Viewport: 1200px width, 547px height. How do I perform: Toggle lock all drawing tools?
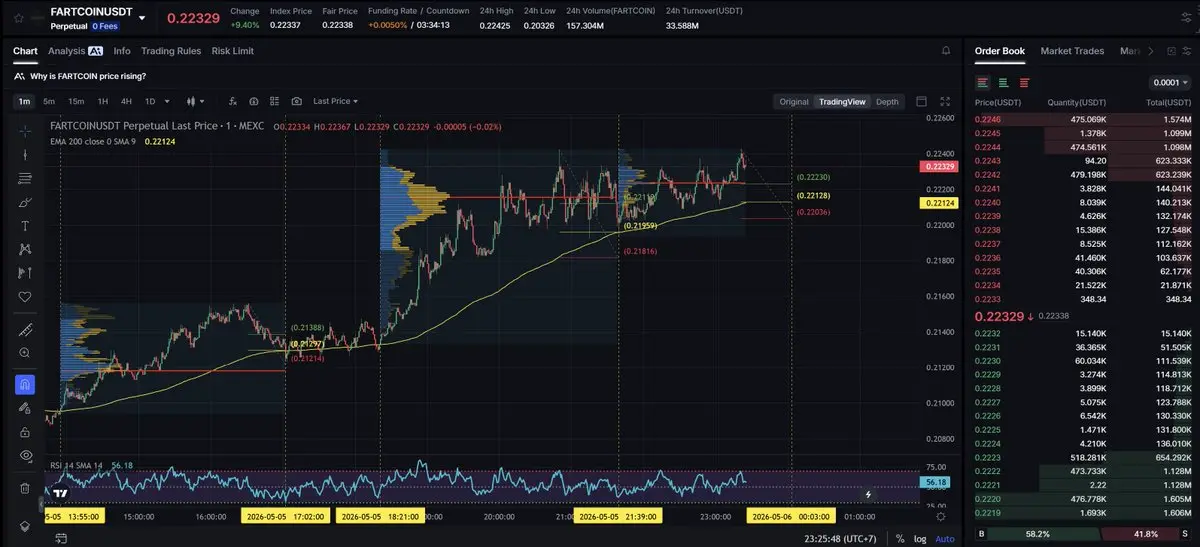click(25, 432)
